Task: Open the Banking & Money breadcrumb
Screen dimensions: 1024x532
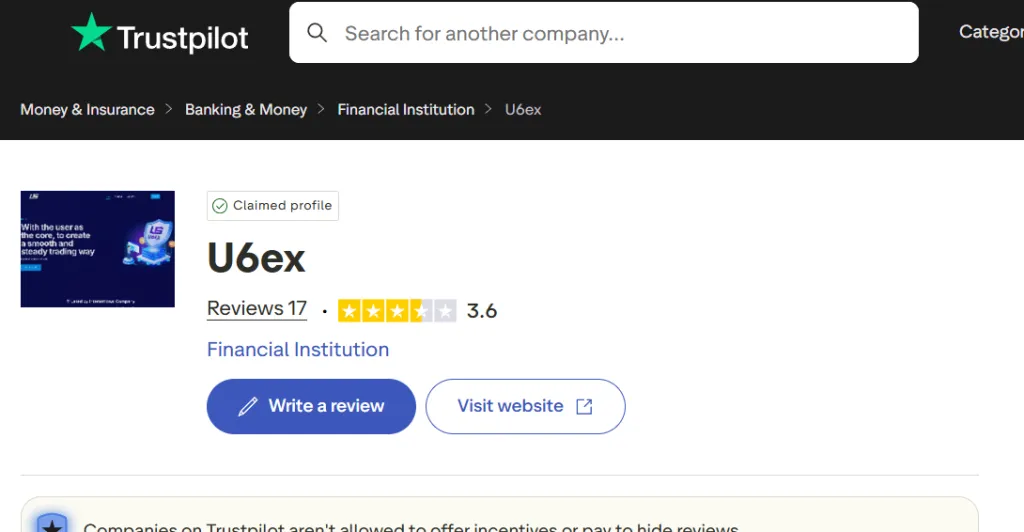Action: point(246,109)
